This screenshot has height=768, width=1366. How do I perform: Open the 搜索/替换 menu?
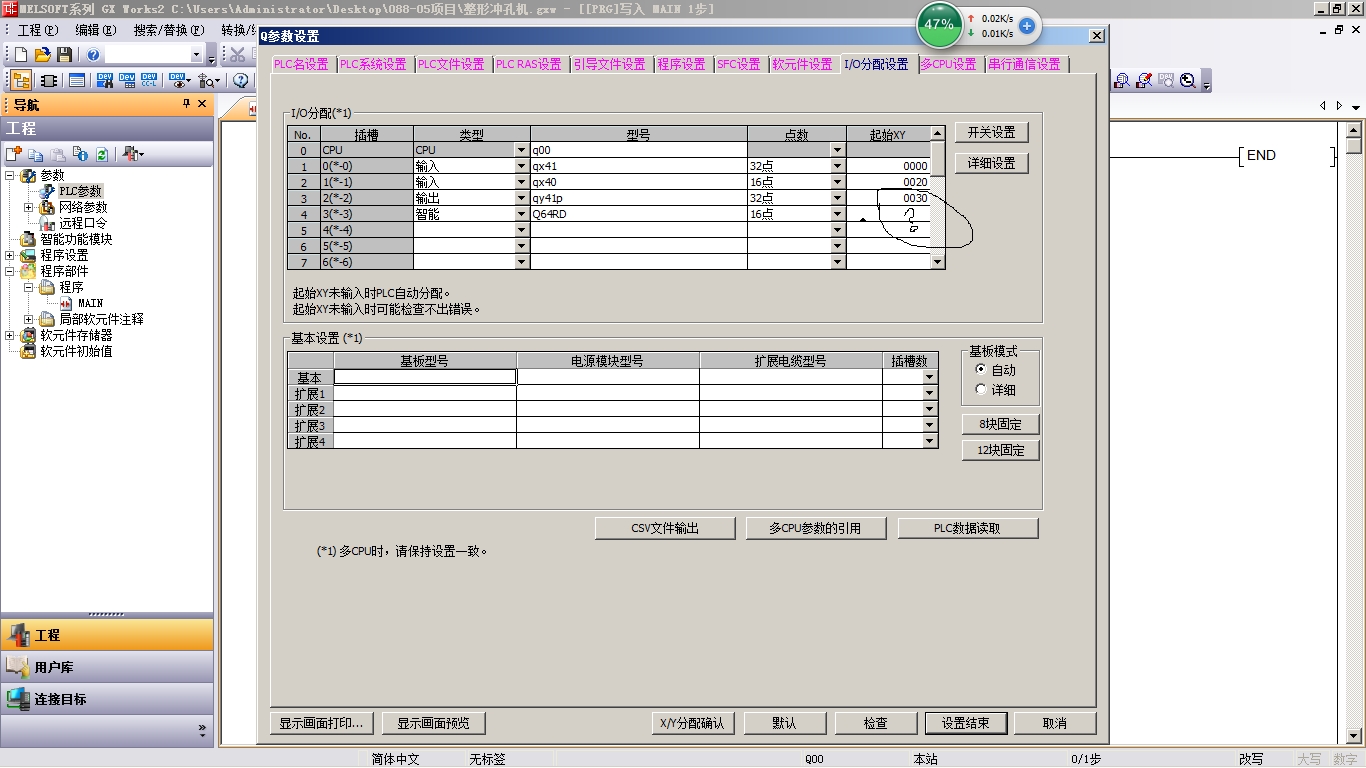pyautogui.click(x=168, y=30)
